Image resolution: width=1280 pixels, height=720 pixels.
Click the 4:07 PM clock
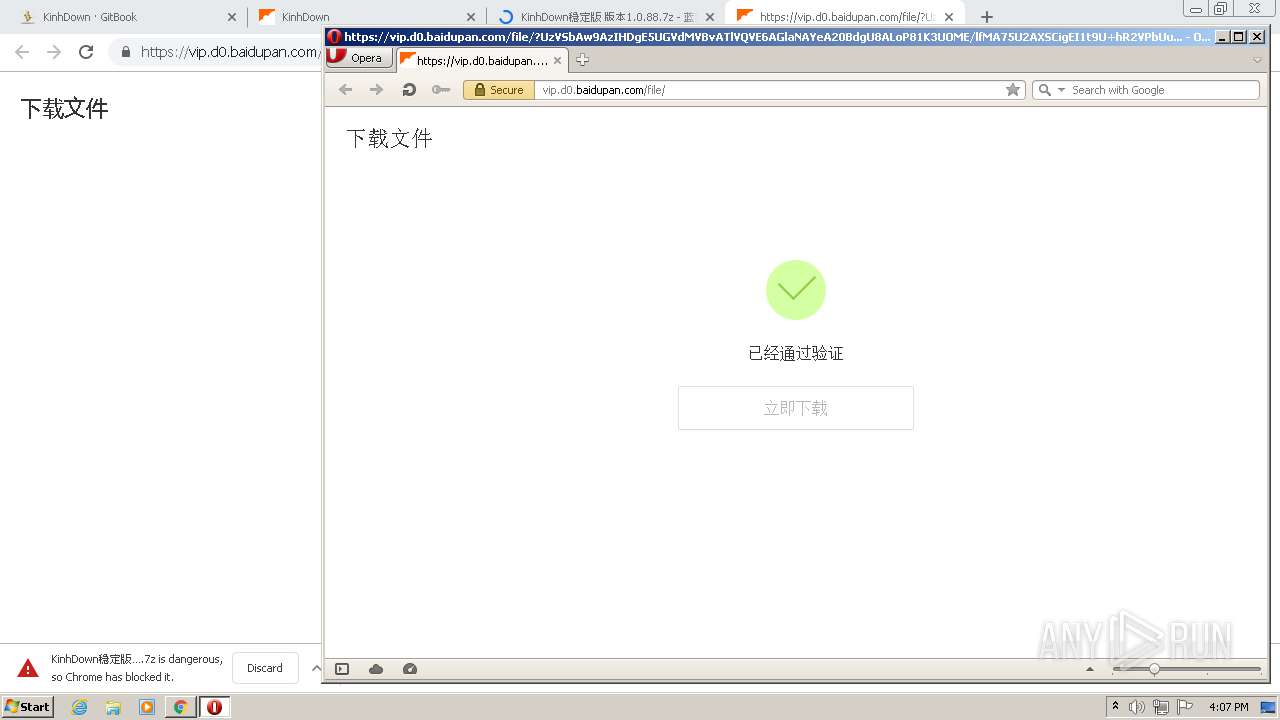1229,707
